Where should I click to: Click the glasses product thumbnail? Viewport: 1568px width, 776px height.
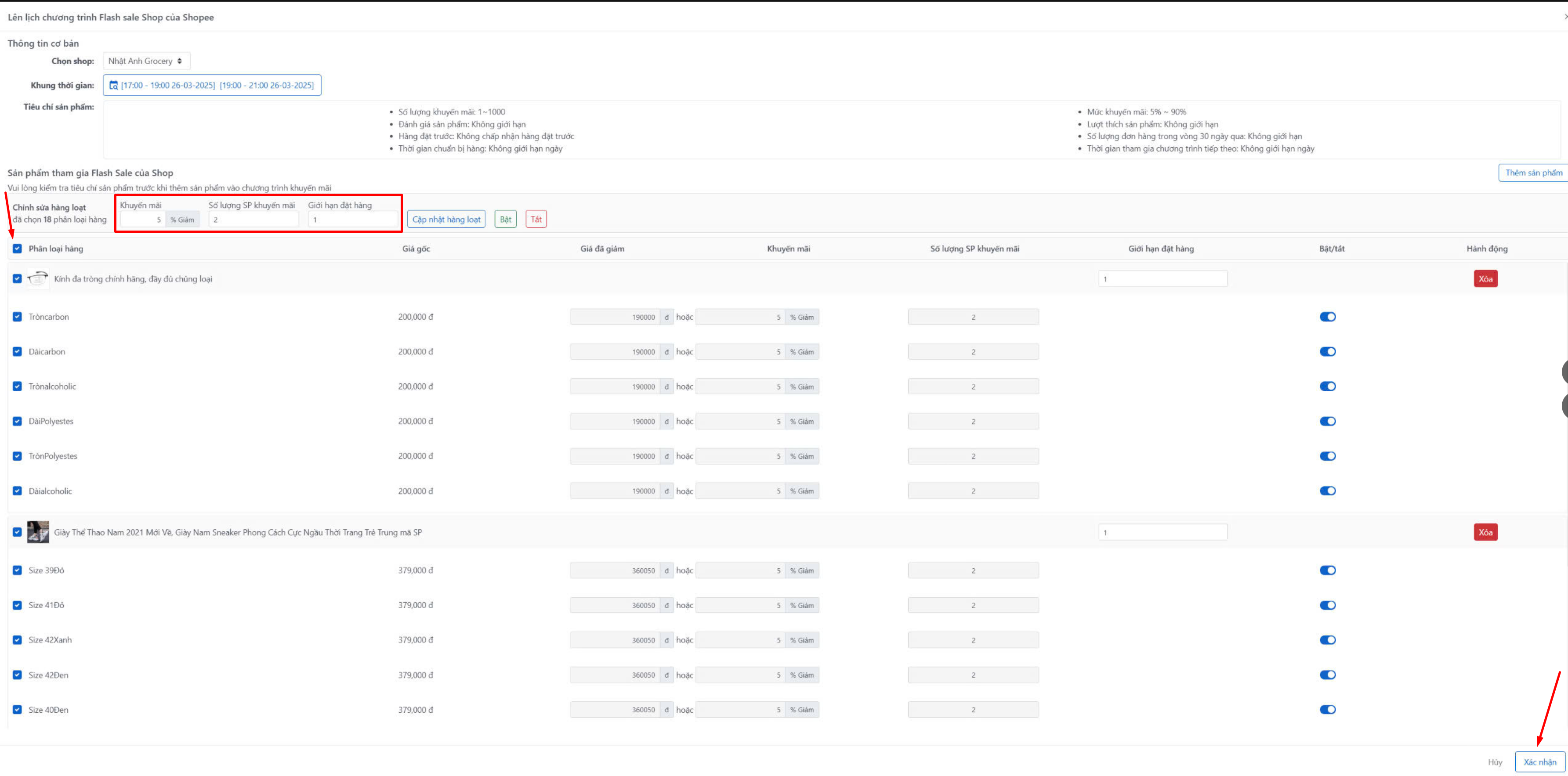(x=38, y=279)
